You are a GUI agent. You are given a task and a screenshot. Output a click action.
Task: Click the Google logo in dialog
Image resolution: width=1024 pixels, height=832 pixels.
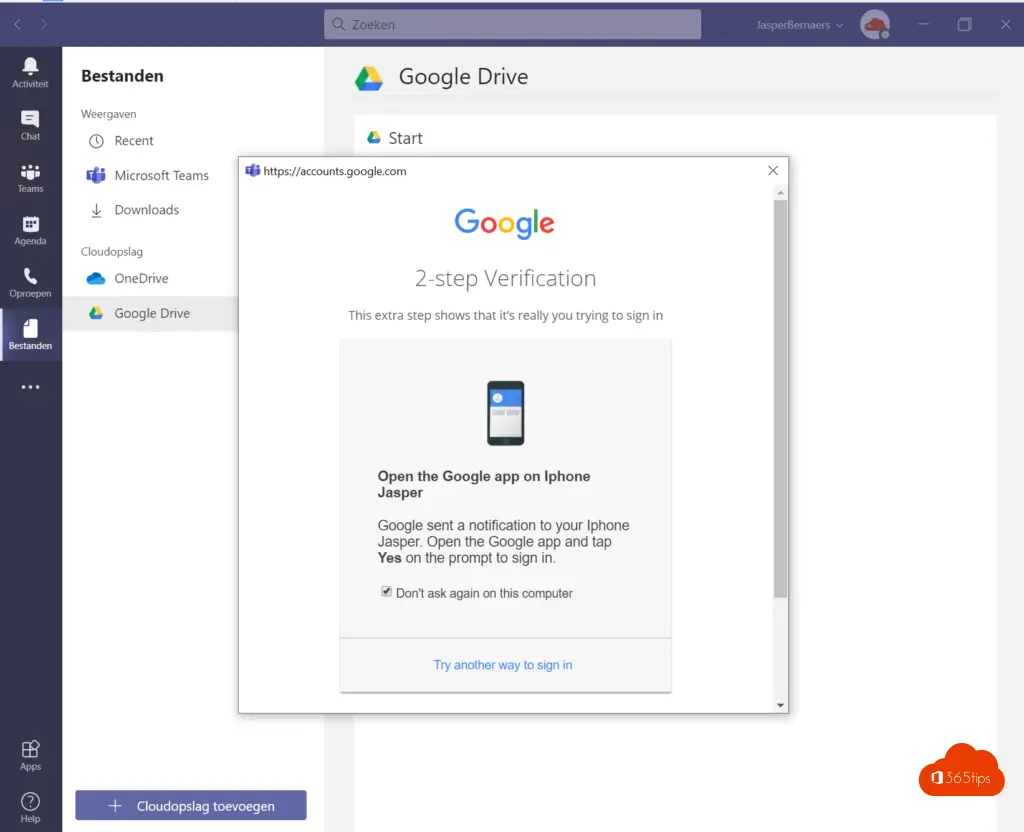click(505, 223)
